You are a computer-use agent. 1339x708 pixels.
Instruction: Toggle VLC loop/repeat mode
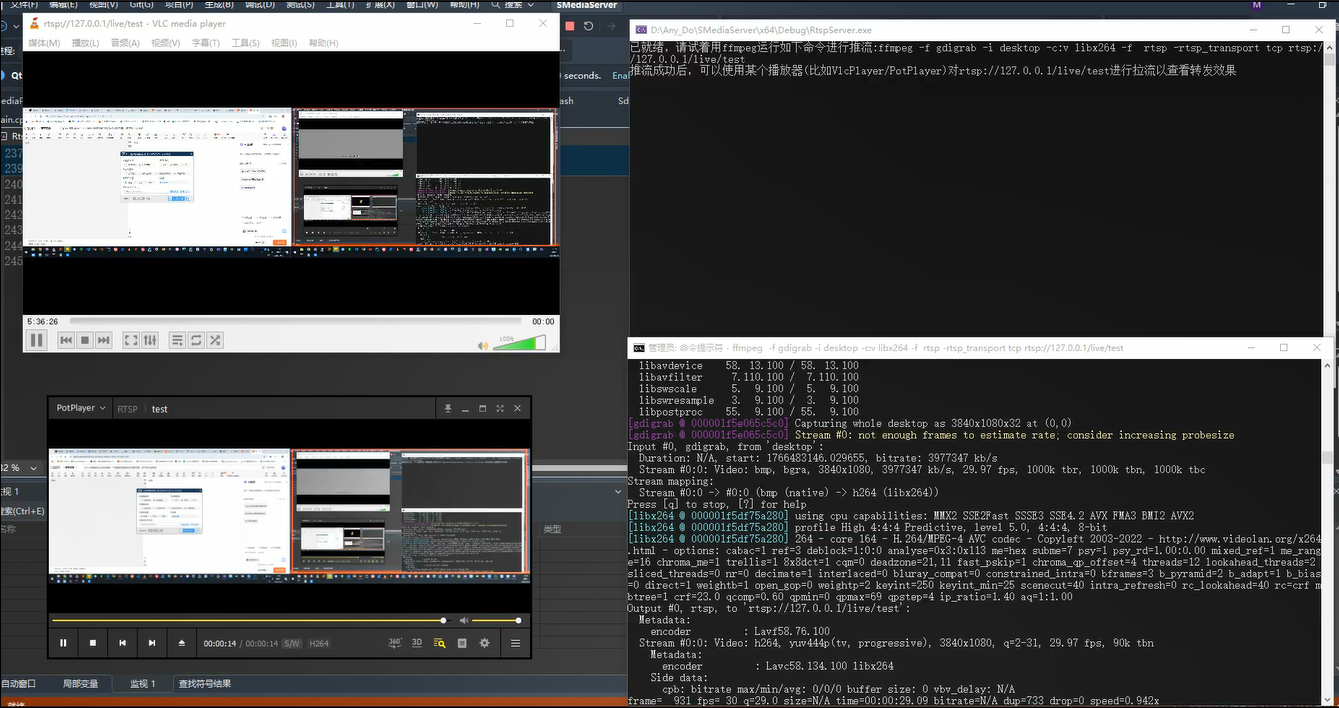pyautogui.click(x=196, y=340)
